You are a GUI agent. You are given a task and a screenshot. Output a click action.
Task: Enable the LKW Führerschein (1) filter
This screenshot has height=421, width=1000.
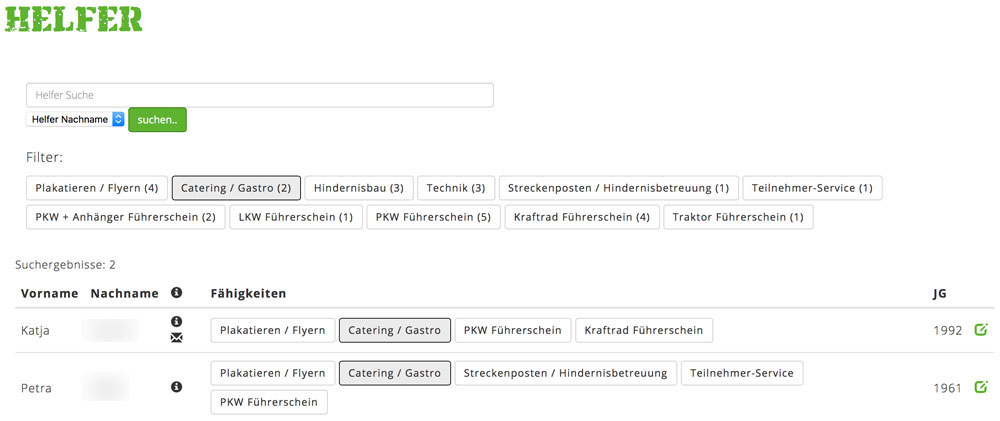(x=295, y=217)
